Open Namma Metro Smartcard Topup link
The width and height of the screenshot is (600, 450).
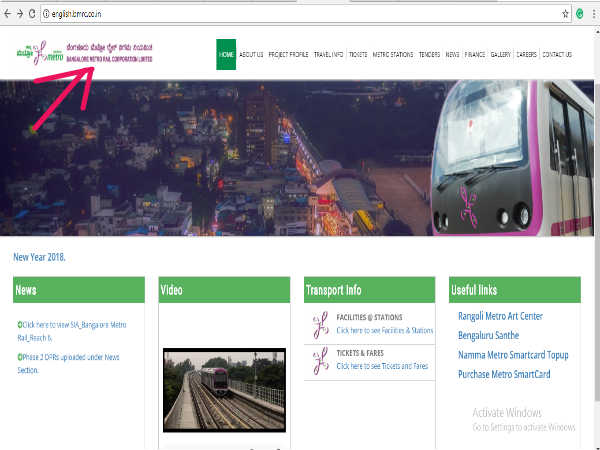pyautogui.click(x=513, y=355)
